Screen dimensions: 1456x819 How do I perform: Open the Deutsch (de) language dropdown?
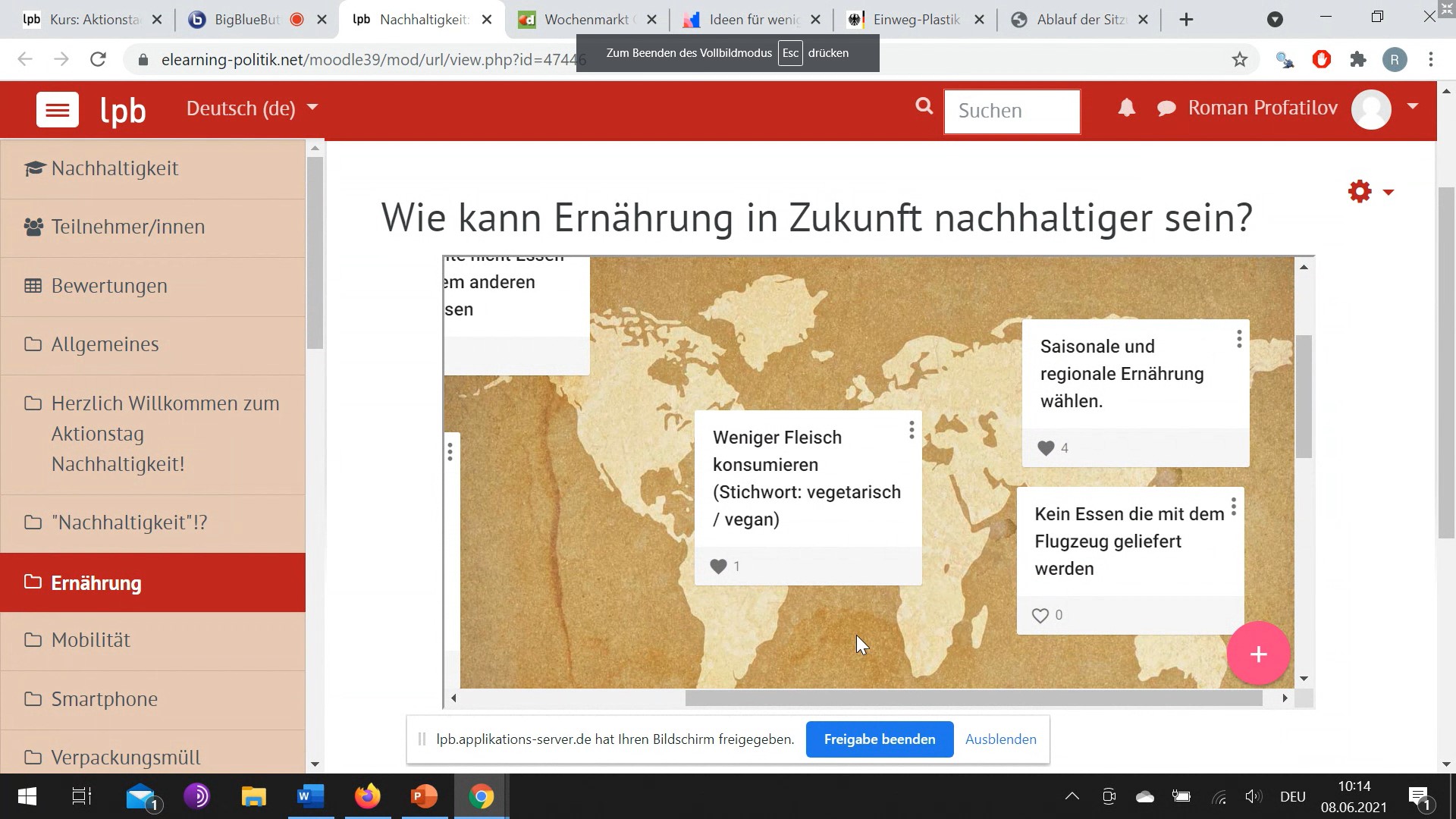coord(252,108)
